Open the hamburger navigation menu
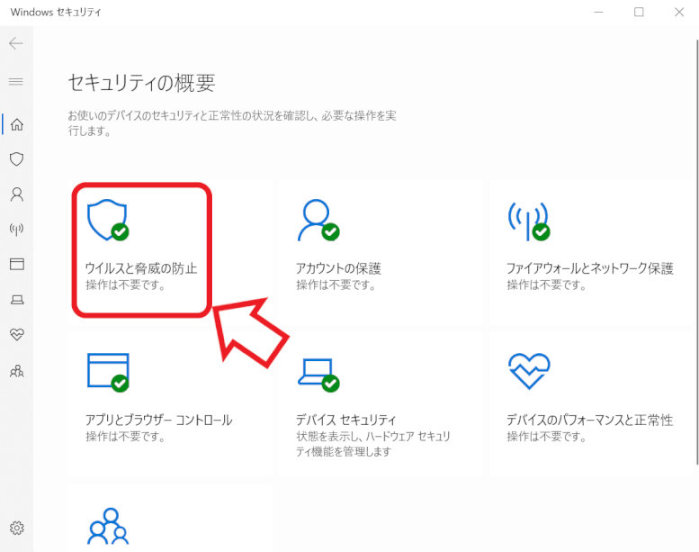 coord(16,81)
